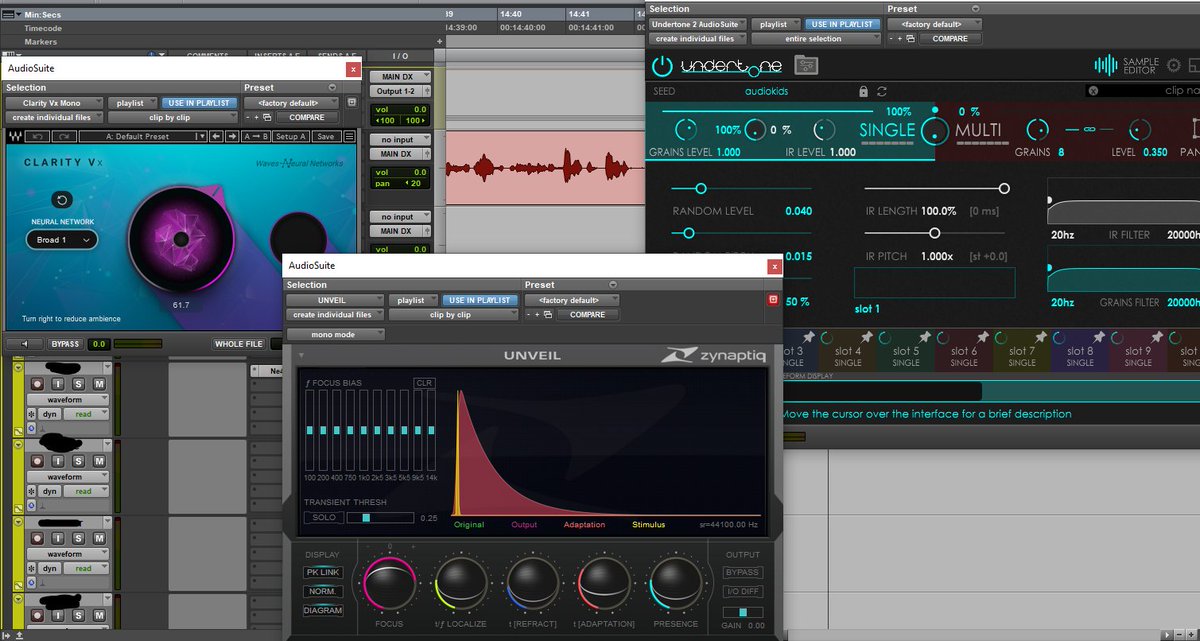Click the Unveil FOCUS knob

390,584
